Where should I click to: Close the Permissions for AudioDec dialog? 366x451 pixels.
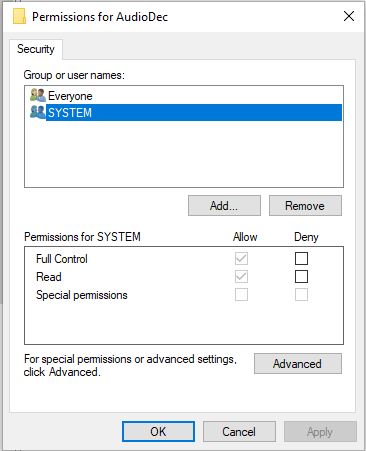[x=349, y=16]
